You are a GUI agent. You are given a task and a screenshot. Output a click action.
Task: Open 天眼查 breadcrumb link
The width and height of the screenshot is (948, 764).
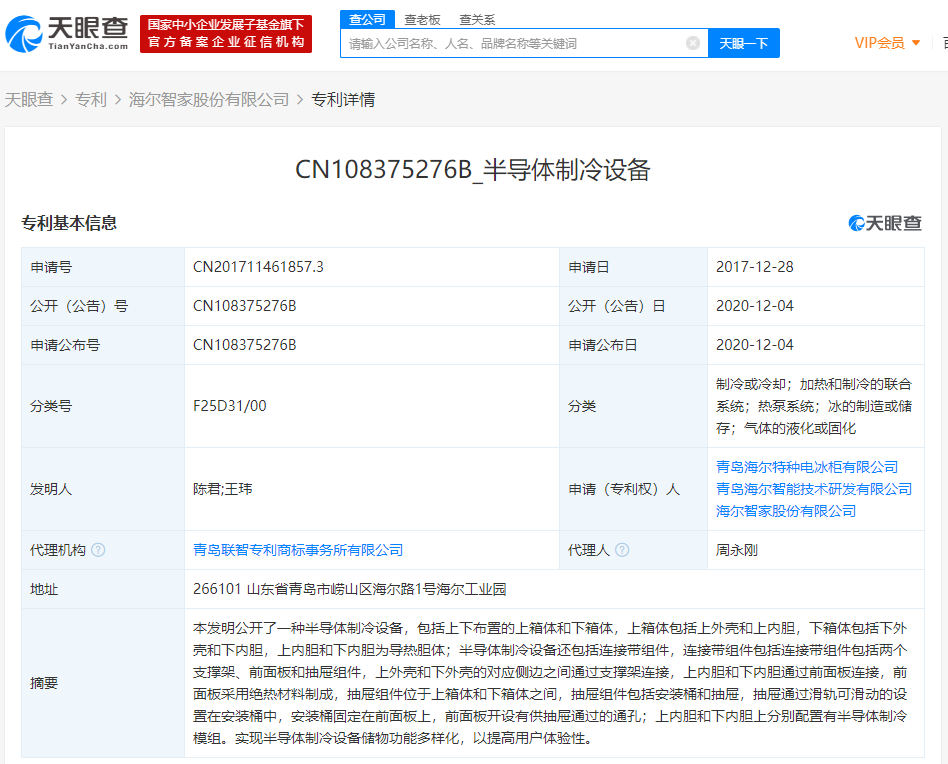pos(29,99)
